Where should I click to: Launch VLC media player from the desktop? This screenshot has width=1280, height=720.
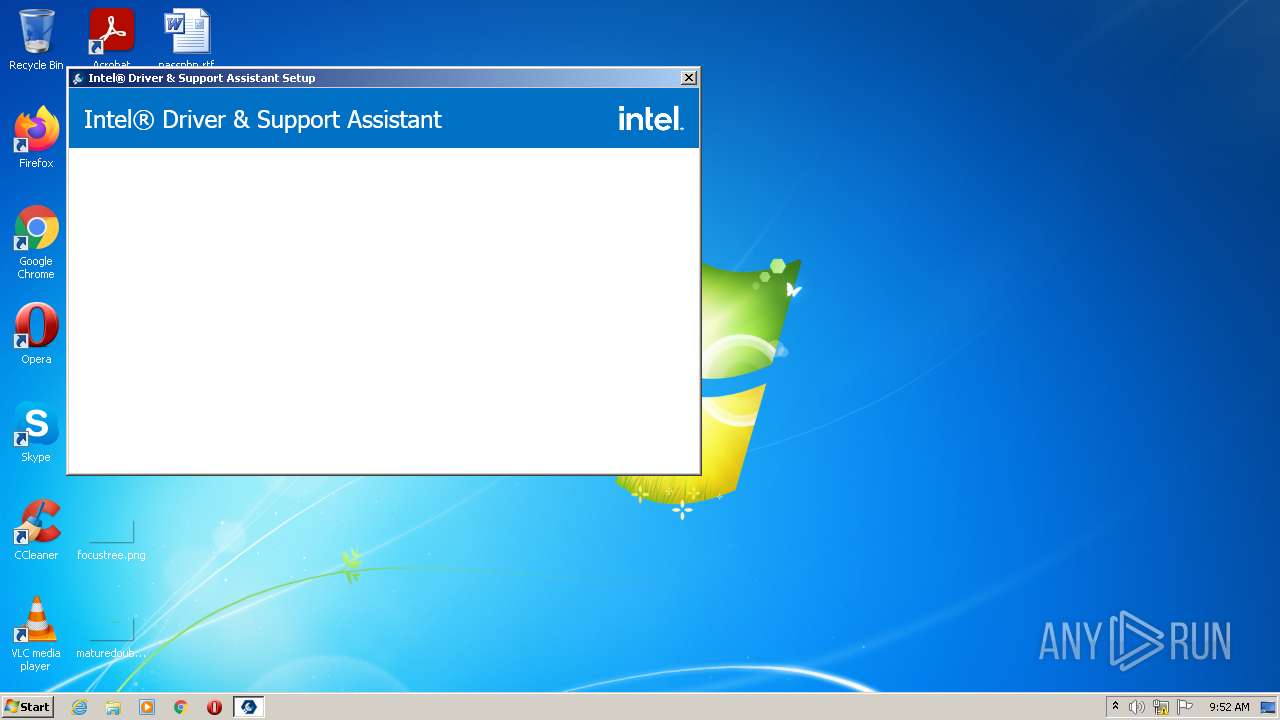(36, 634)
